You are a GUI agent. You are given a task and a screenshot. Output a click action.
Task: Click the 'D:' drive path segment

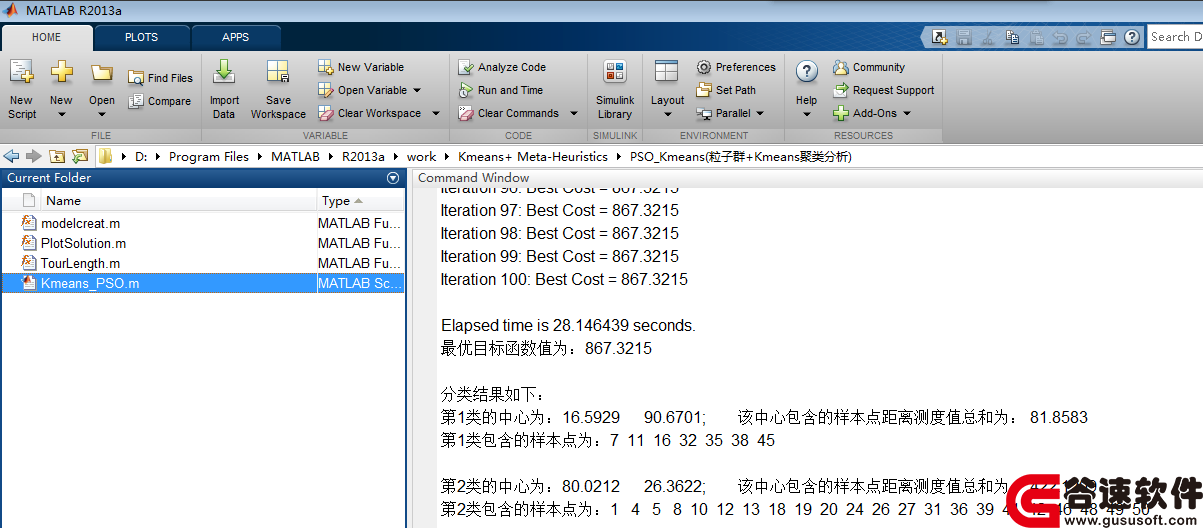point(141,157)
